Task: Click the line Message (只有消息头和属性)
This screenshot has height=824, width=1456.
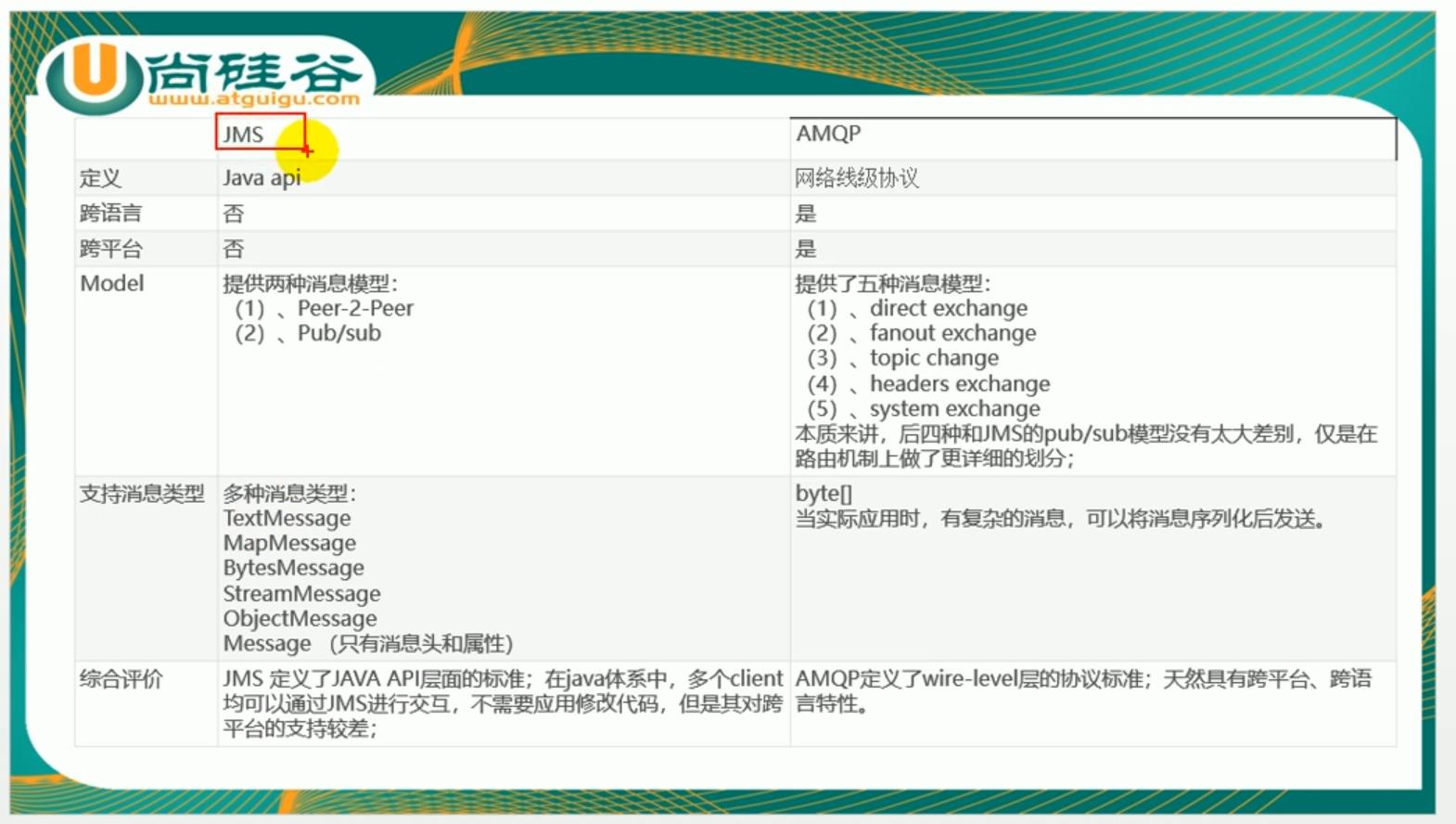Action: click(368, 644)
